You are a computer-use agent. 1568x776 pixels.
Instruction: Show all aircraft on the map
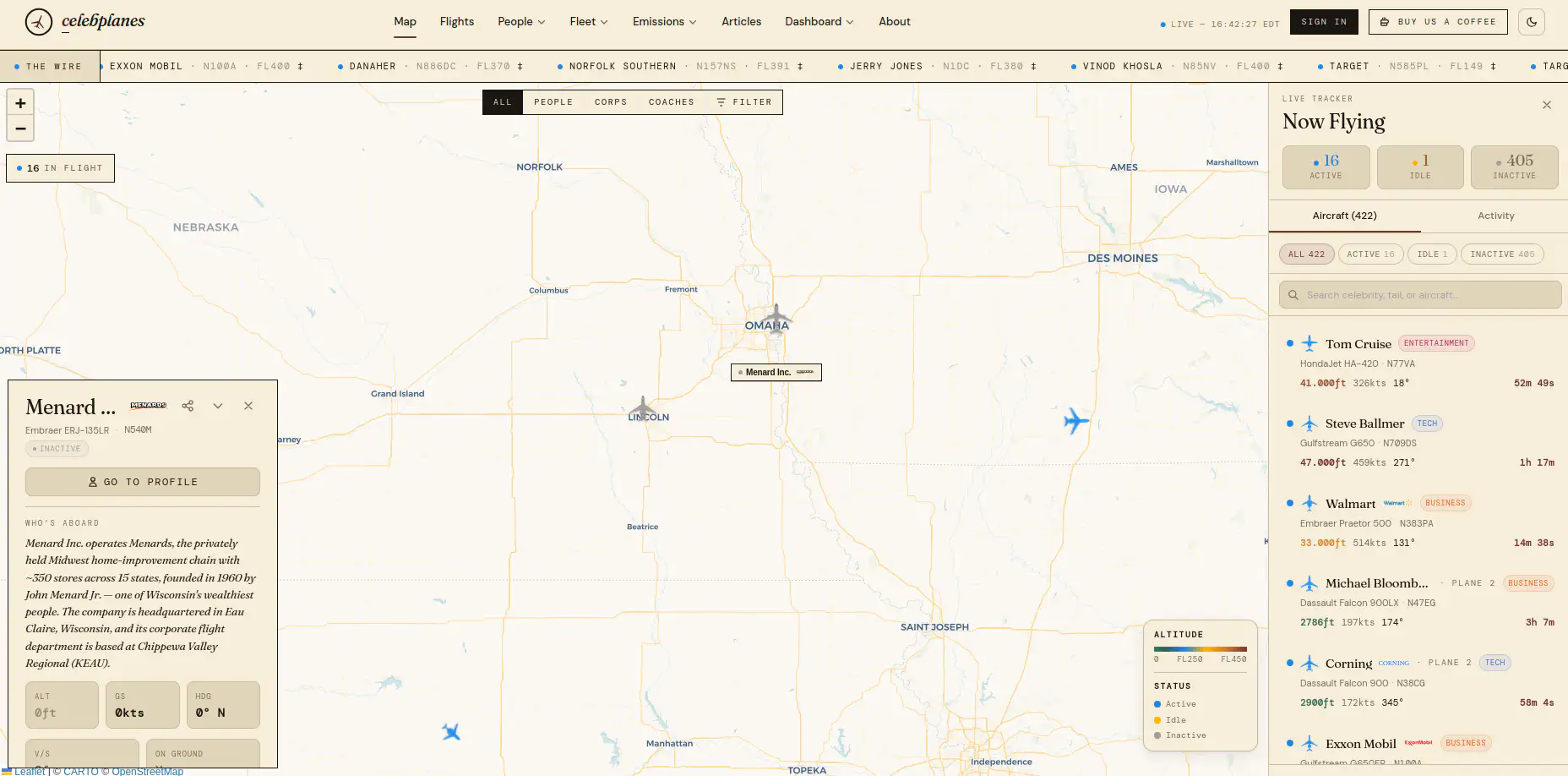tap(503, 102)
